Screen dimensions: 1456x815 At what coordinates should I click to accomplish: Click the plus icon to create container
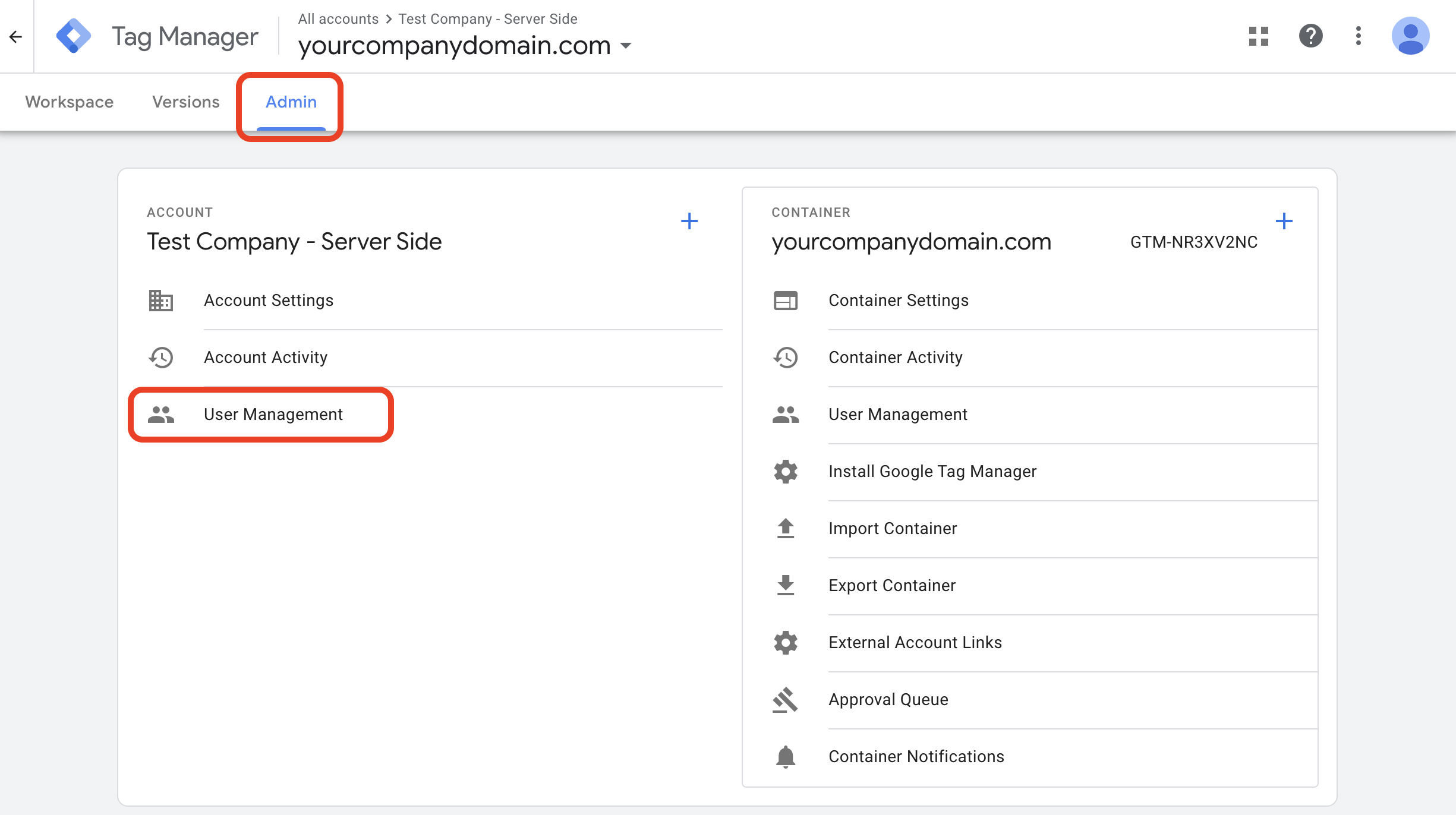pyautogui.click(x=1284, y=222)
